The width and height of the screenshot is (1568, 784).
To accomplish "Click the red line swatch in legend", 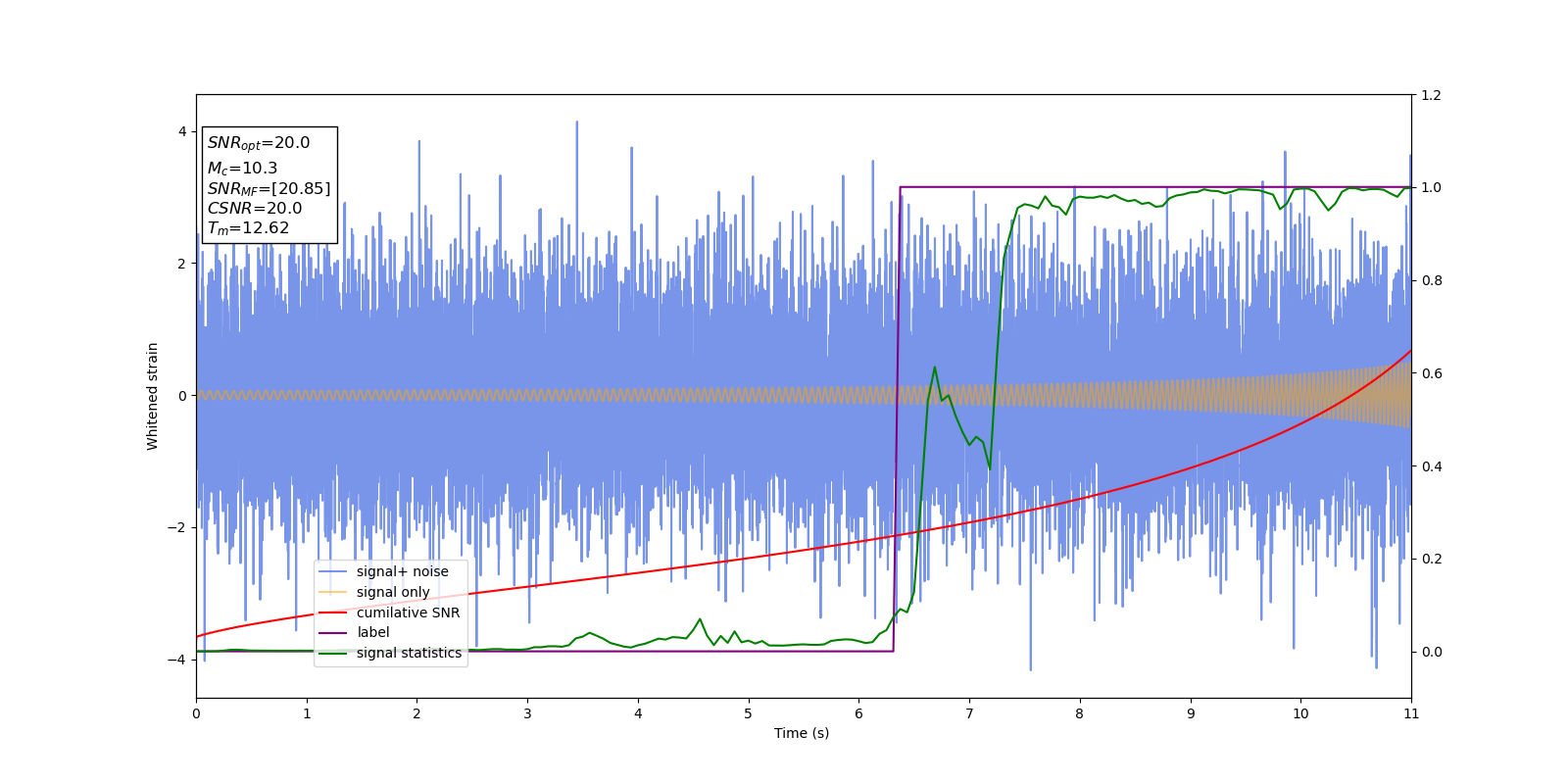I will pyautogui.click(x=334, y=612).
